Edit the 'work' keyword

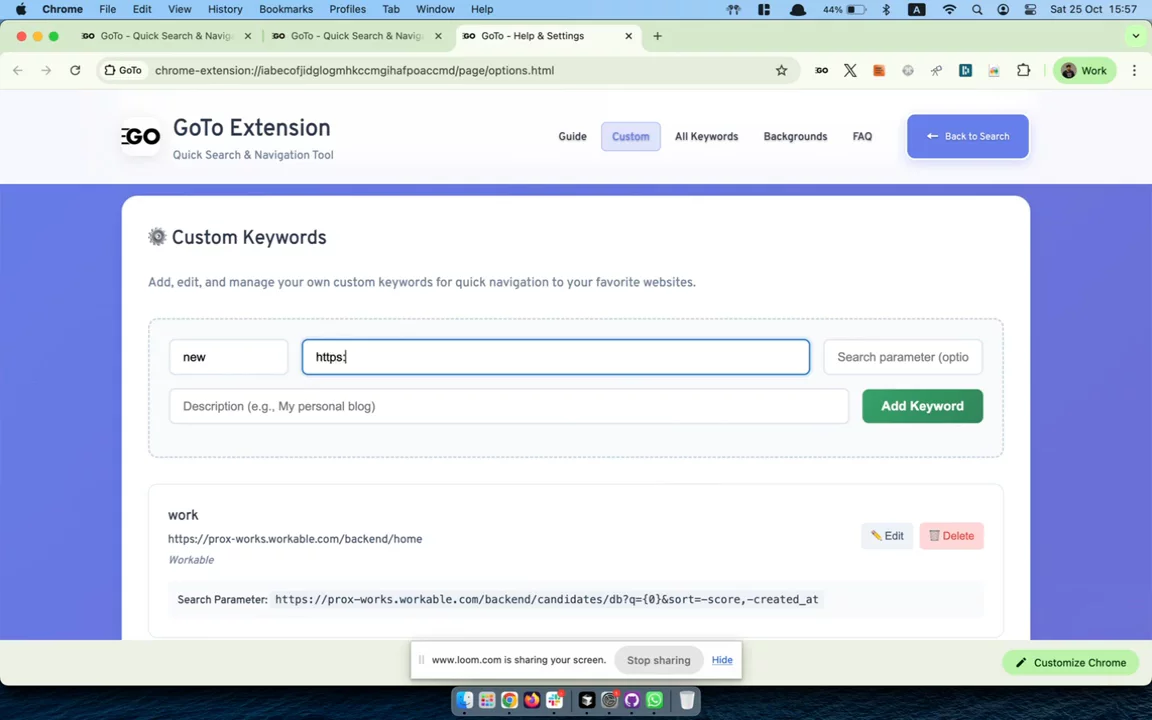tap(887, 536)
